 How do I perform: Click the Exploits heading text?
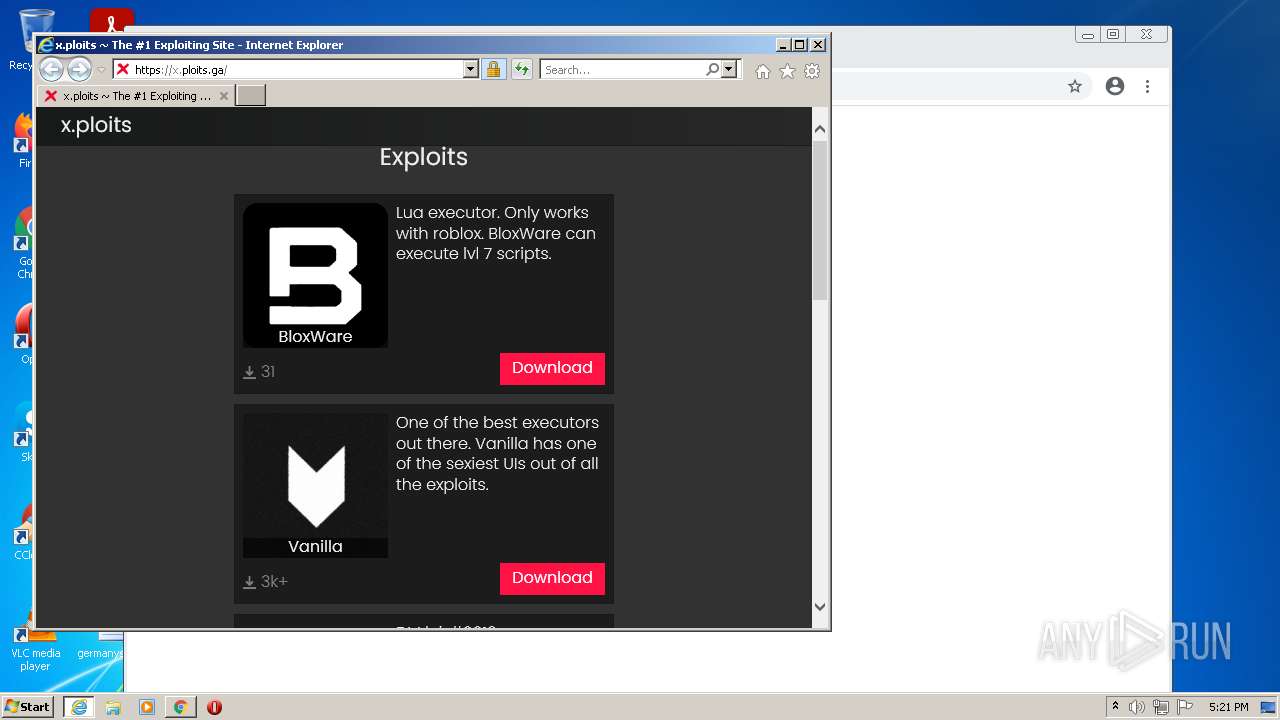(424, 157)
